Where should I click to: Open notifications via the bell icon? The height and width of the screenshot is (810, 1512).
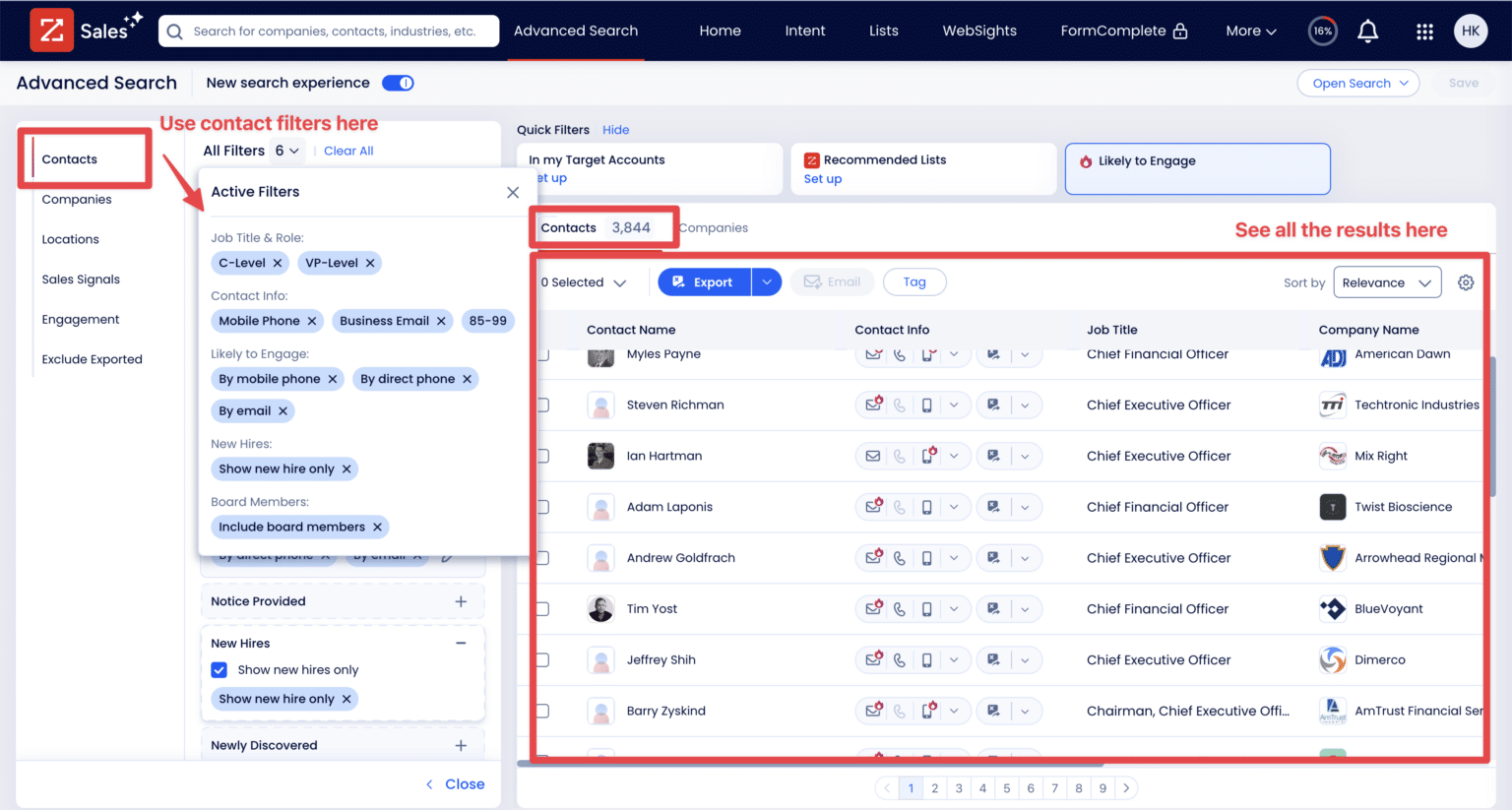tap(1367, 31)
